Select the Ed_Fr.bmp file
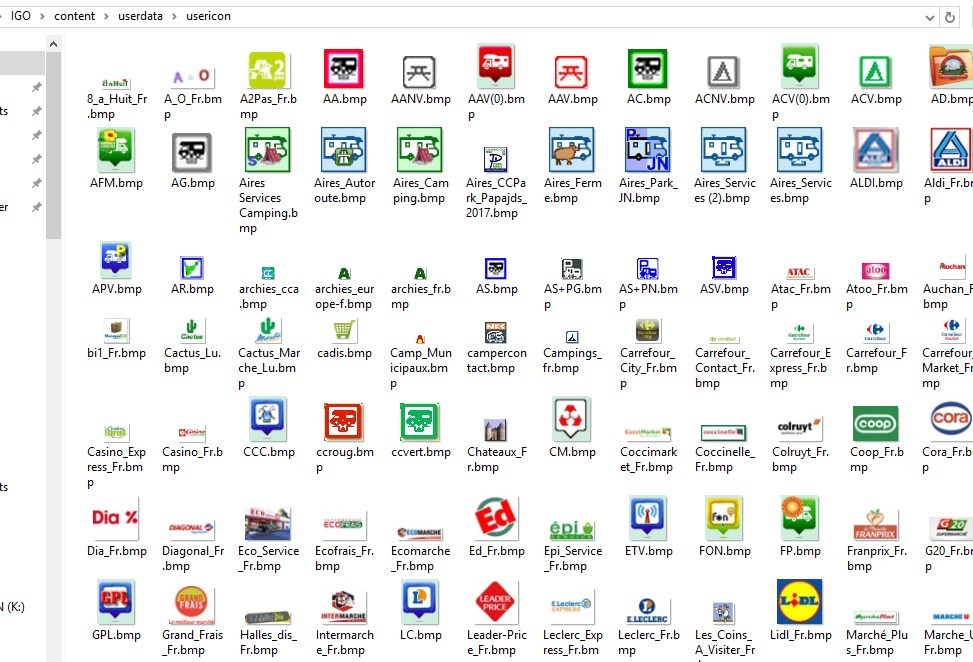973x662 pixels. (x=496, y=518)
